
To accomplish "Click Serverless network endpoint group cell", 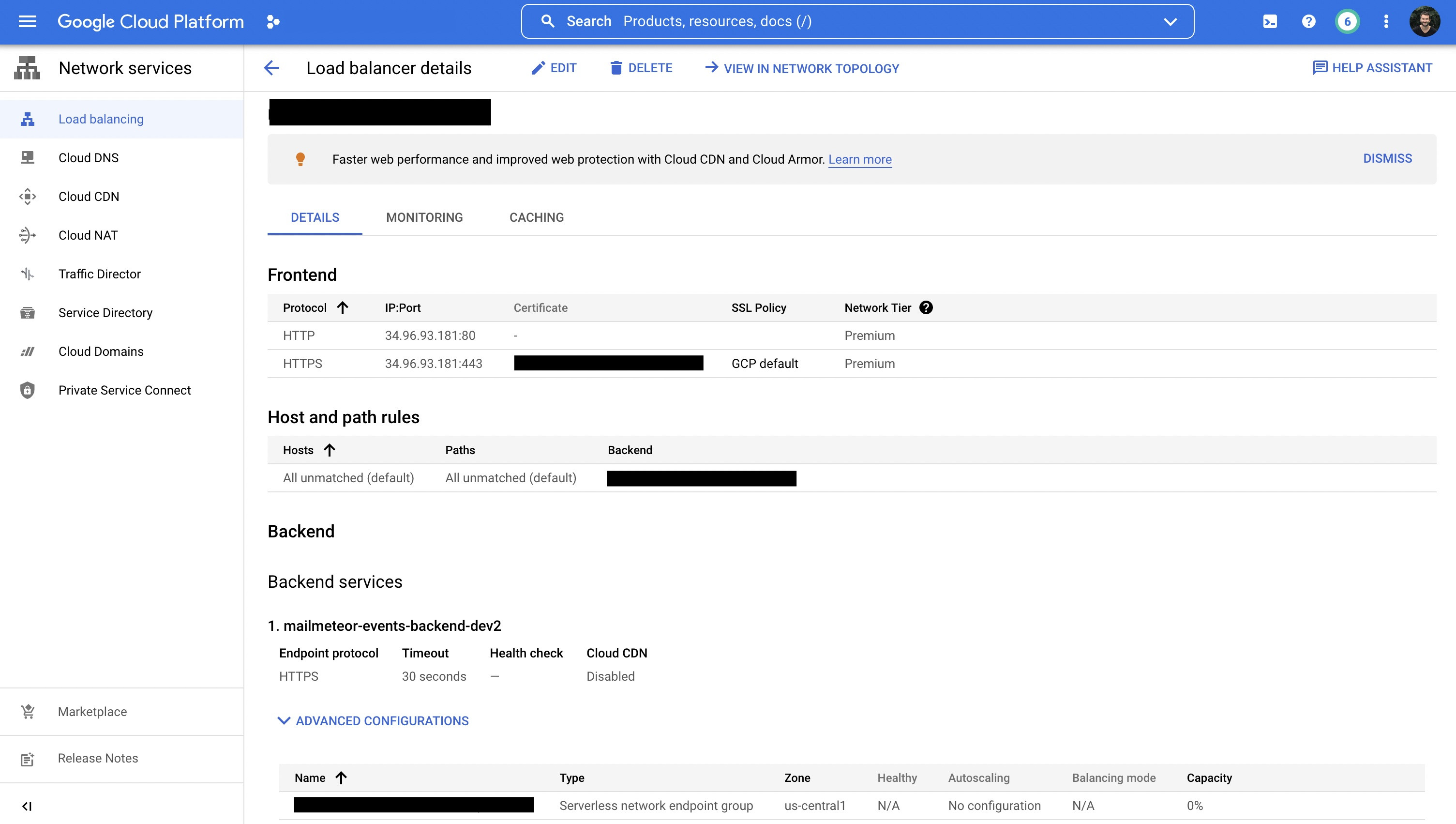I will [x=656, y=805].
